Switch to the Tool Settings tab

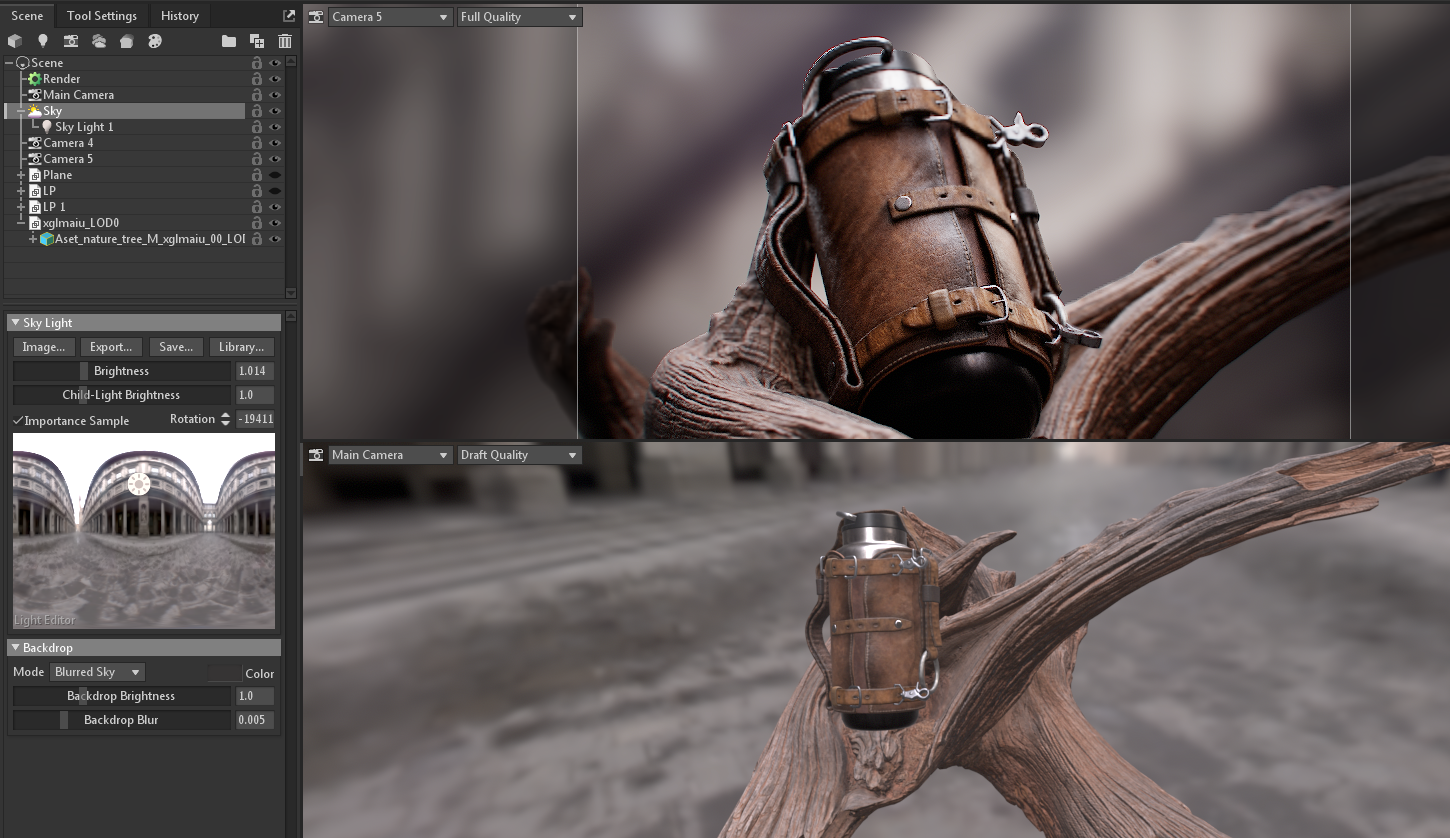click(102, 16)
